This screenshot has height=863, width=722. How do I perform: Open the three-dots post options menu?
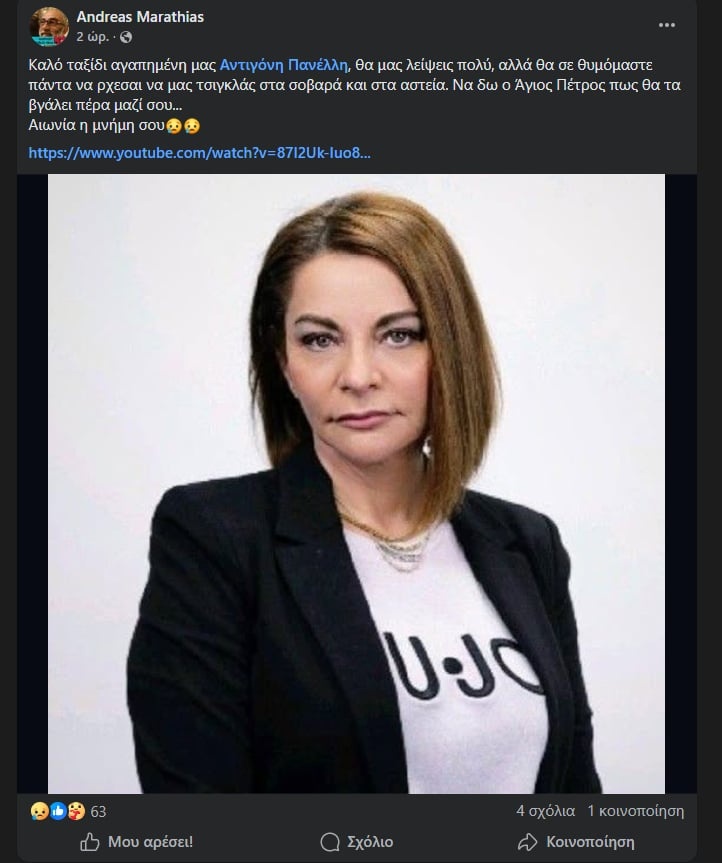pyautogui.click(x=666, y=25)
